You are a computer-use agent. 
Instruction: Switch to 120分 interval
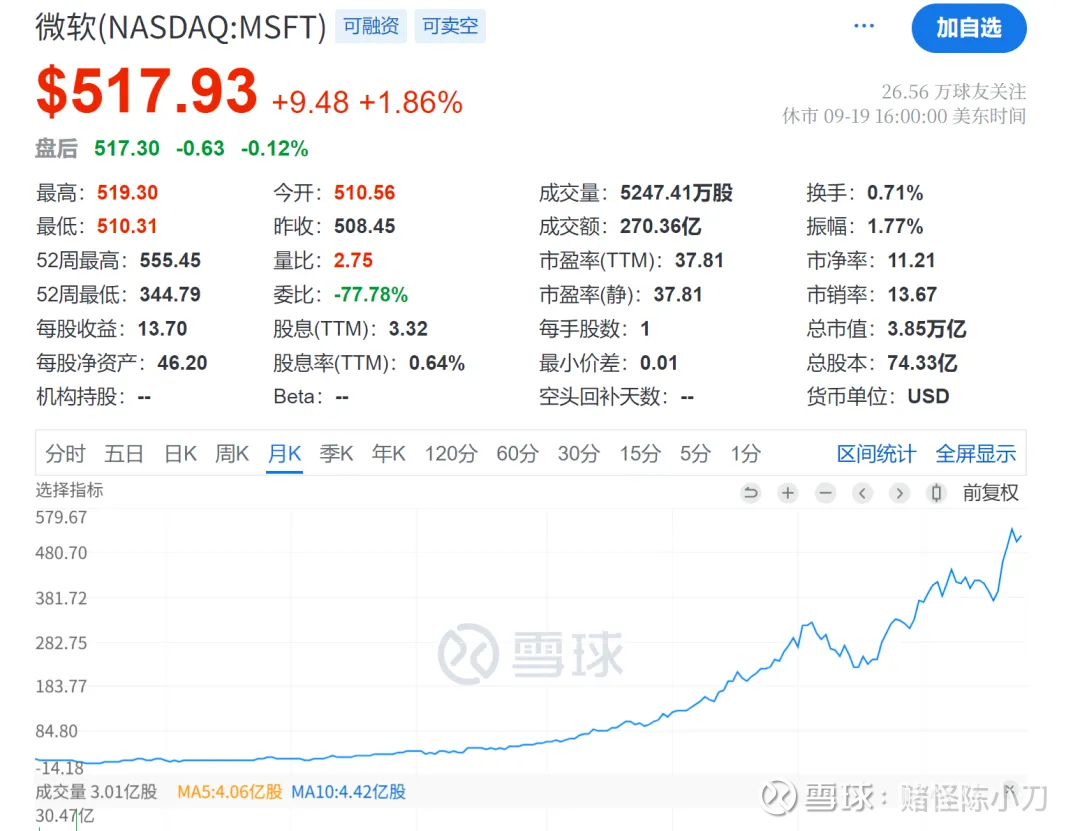[450, 453]
